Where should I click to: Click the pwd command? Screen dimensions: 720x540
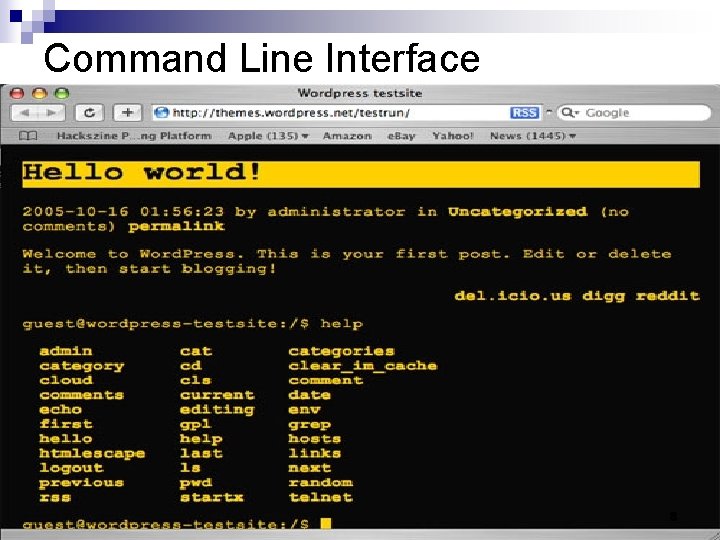point(196,483)
